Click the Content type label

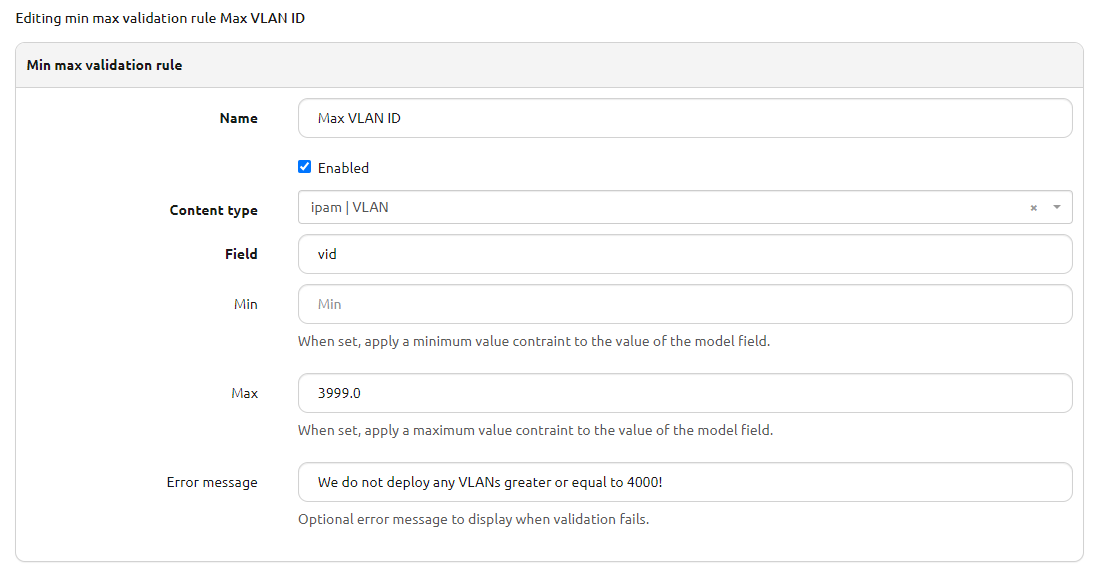point(213,210)
